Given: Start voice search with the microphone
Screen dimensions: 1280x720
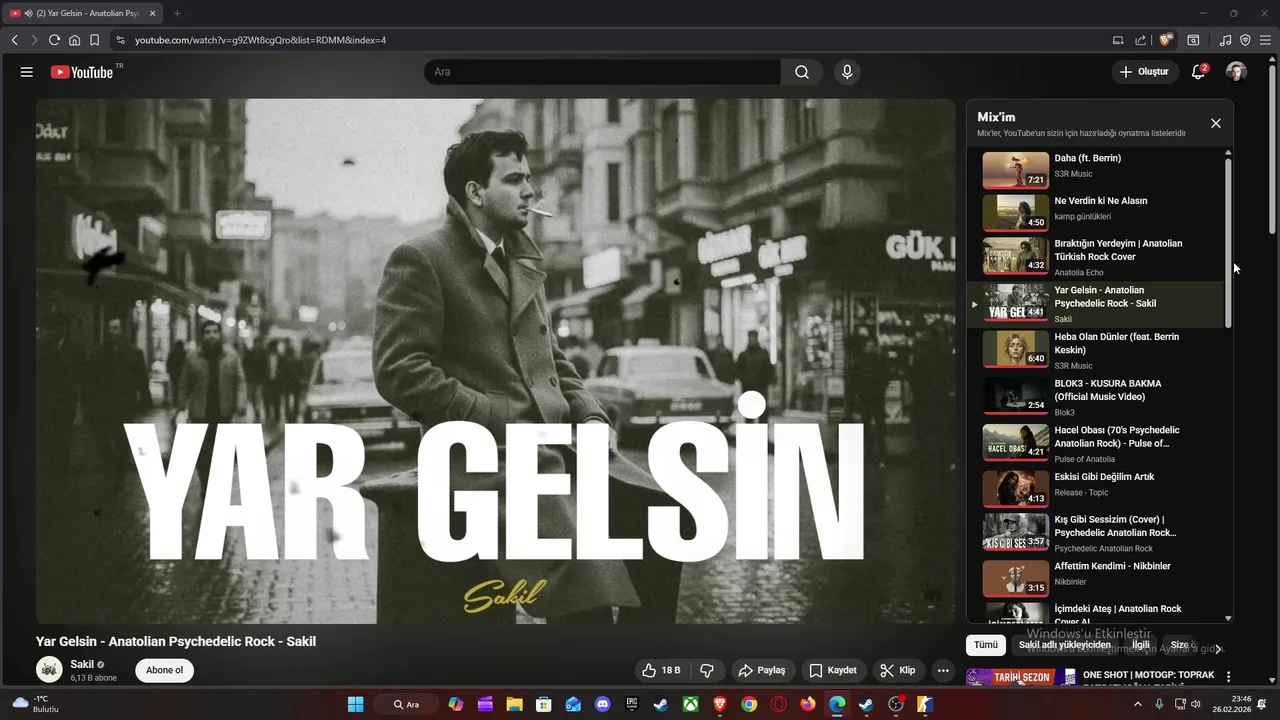Looking at the screenshot, I should tap(847, 72).
